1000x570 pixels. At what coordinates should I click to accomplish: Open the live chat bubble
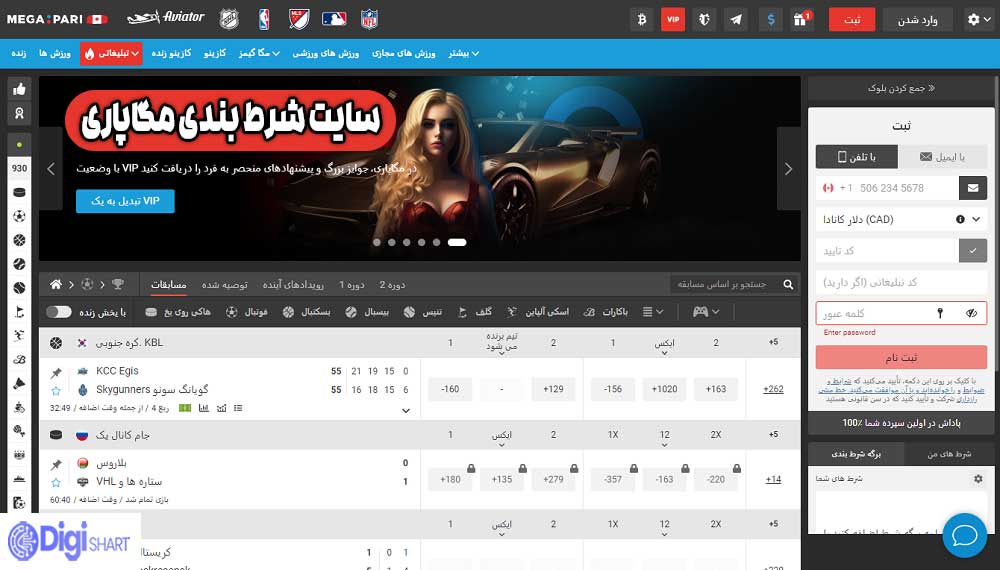coord(964,536)
